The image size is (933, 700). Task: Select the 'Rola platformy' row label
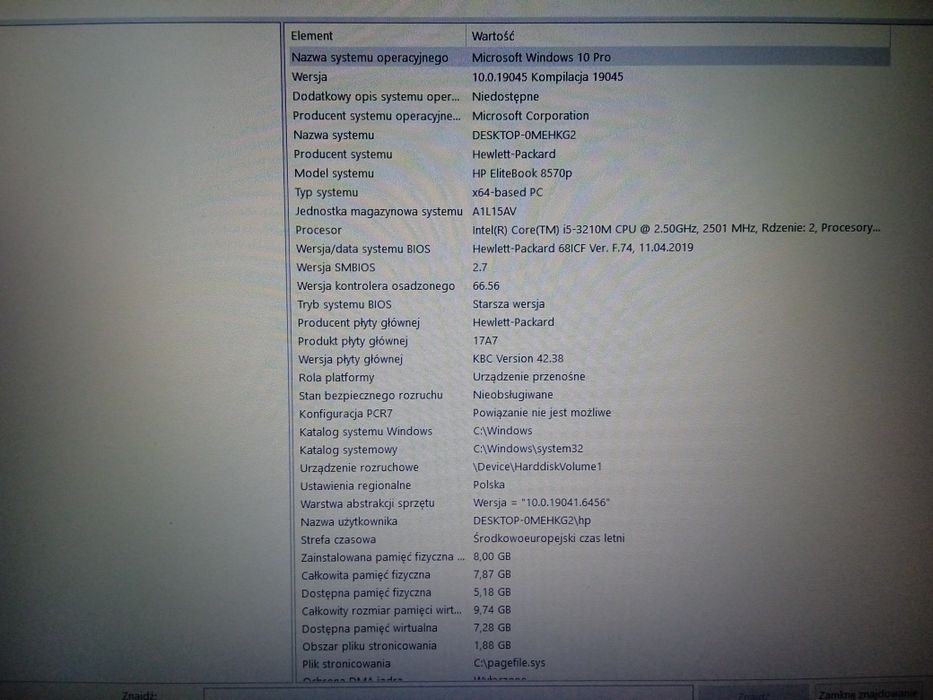pyautogui.click(x=336, y=377)
